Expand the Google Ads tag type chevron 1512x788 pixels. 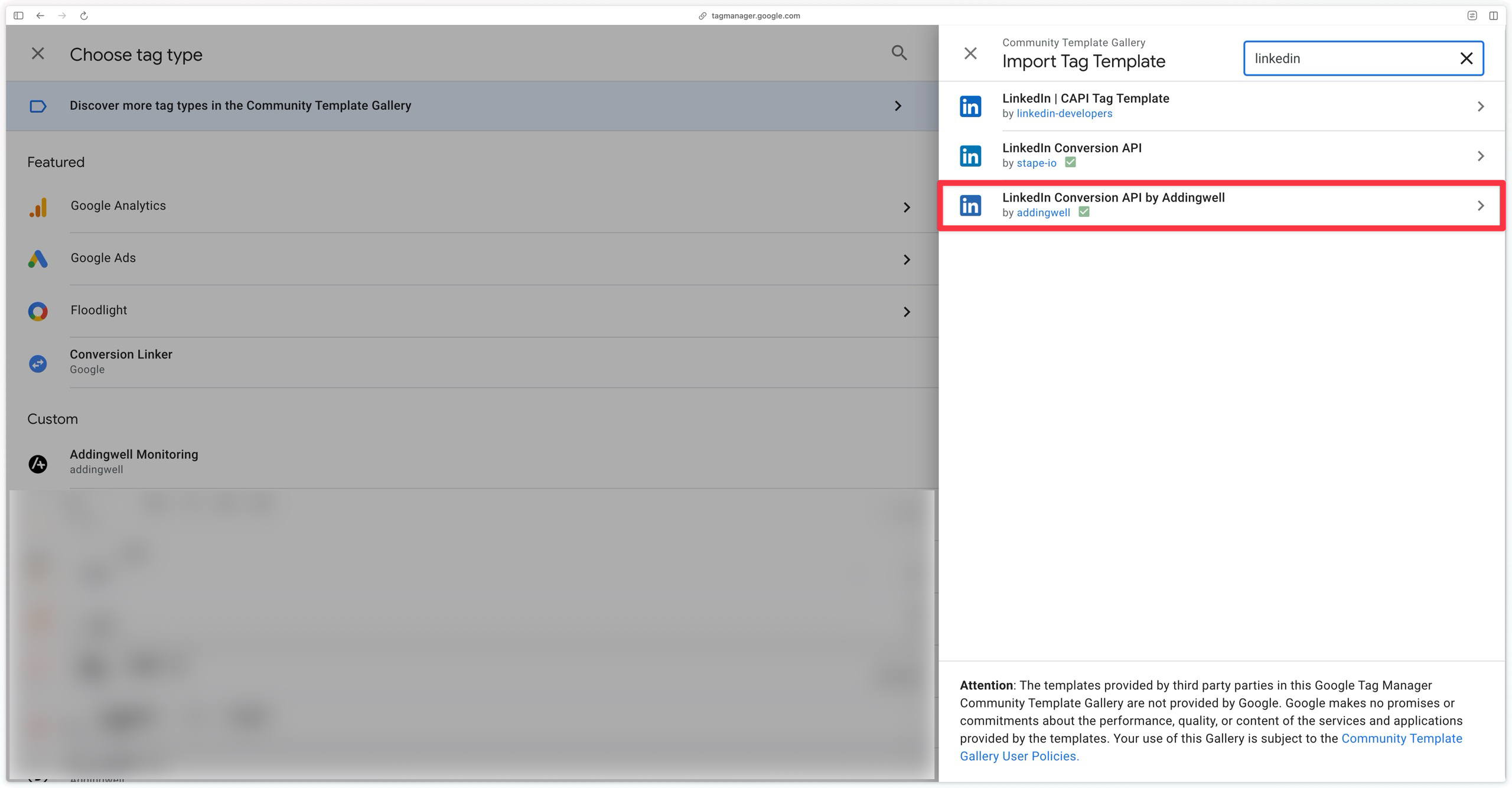(907, 259)
